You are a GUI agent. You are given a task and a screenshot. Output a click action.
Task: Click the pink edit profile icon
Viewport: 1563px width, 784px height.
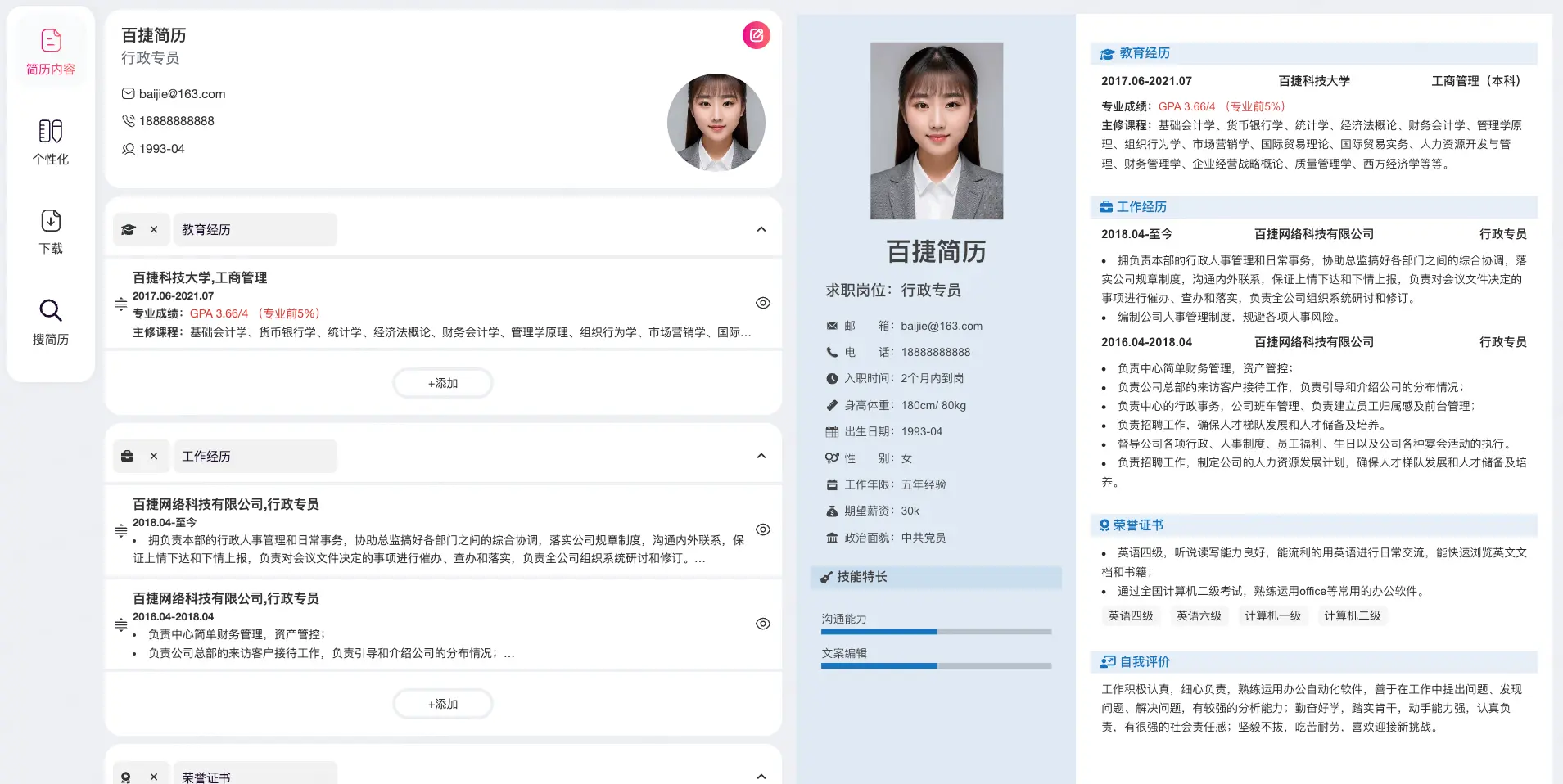(x=757, y=35)
